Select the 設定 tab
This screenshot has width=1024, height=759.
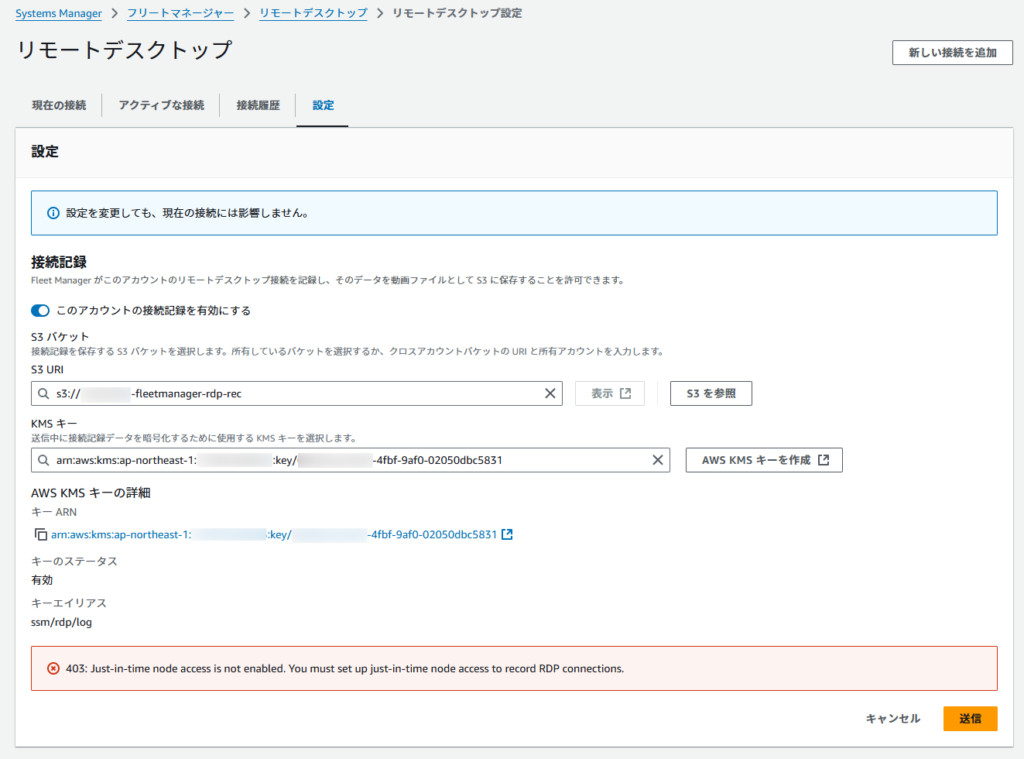point(322,105)
